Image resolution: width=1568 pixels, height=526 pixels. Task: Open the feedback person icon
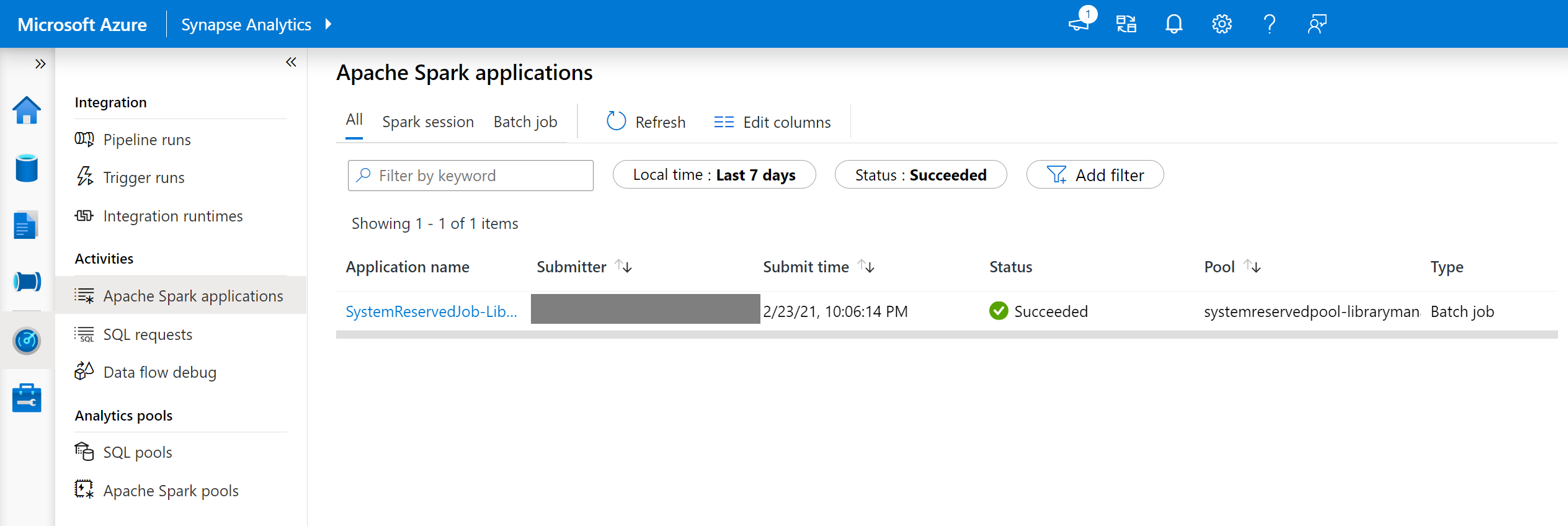pos(1317,24)
